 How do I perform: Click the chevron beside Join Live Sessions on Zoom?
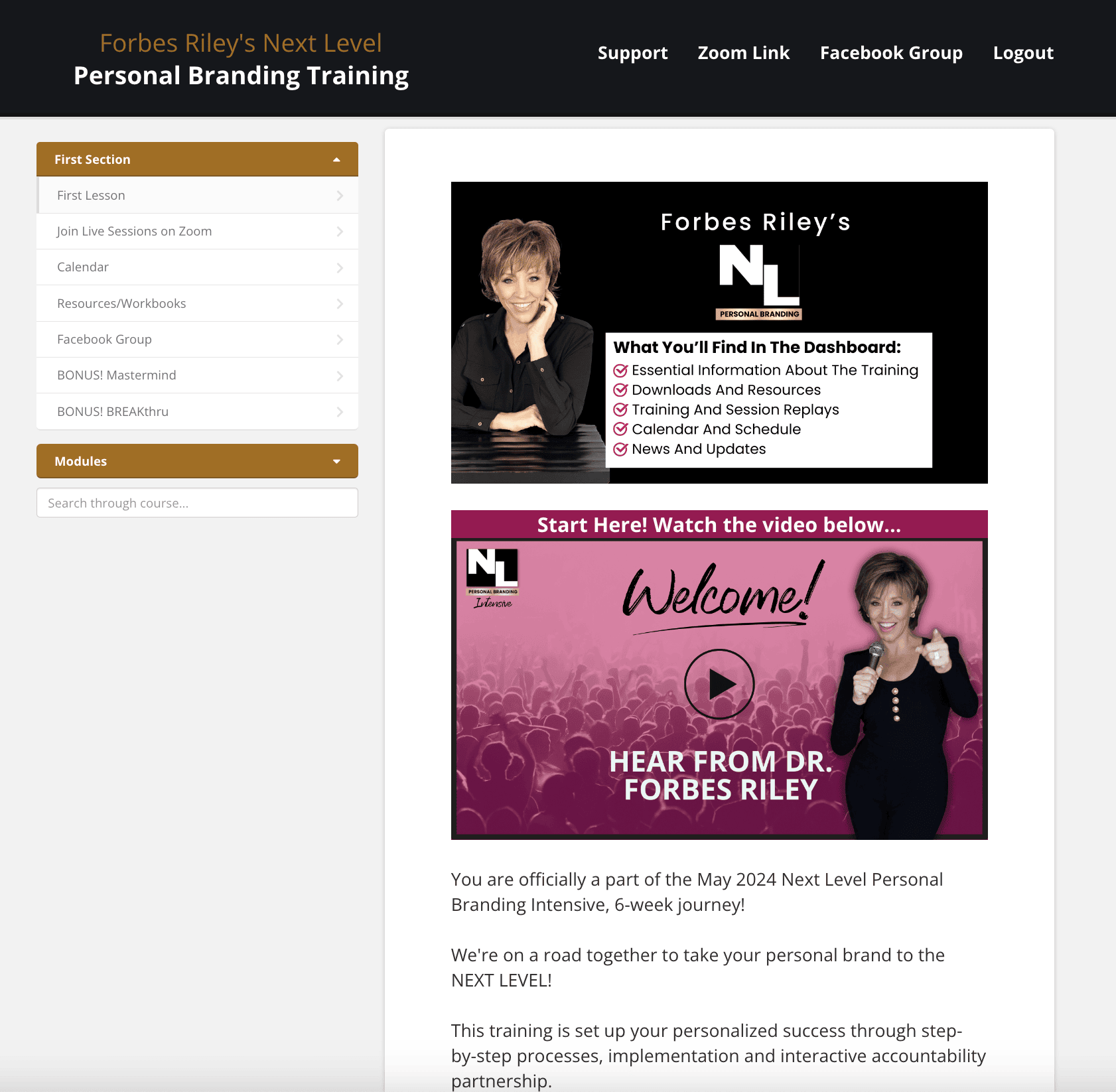340,232
